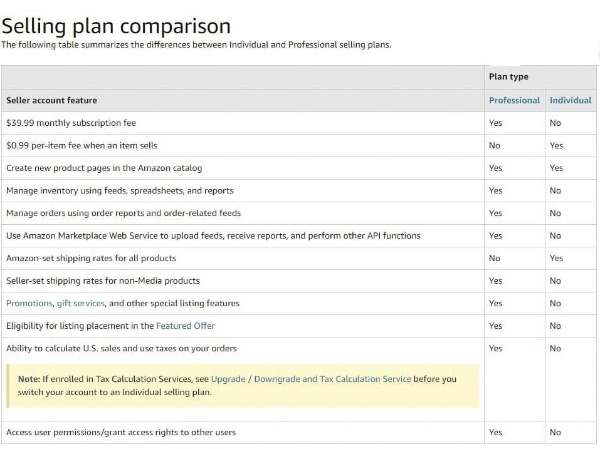Open the gift services link
600x449 pixels.
[x=81, y=303]
